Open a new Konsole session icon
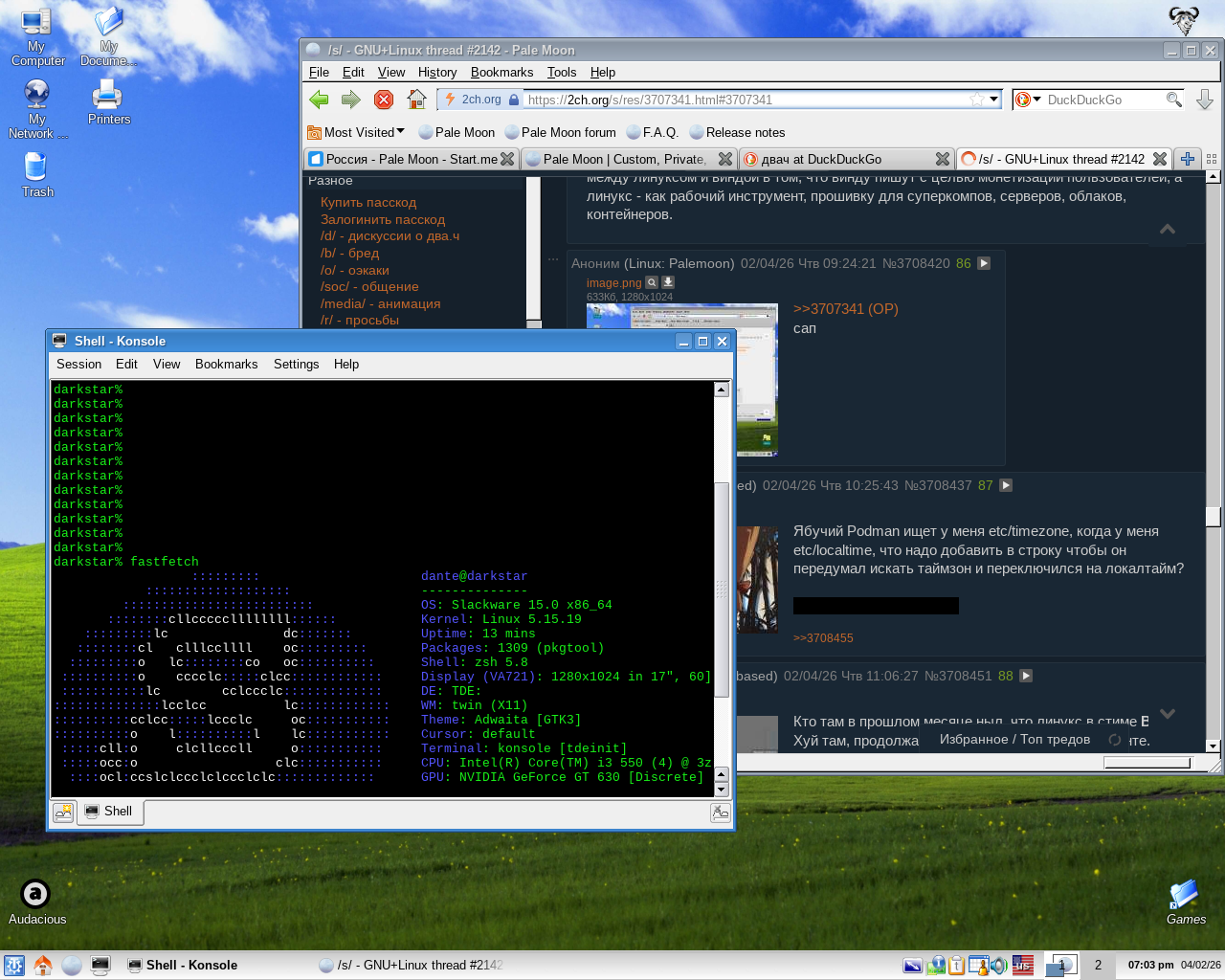Viewport: 1225px width, 980px height. click(x=63, y=812)
